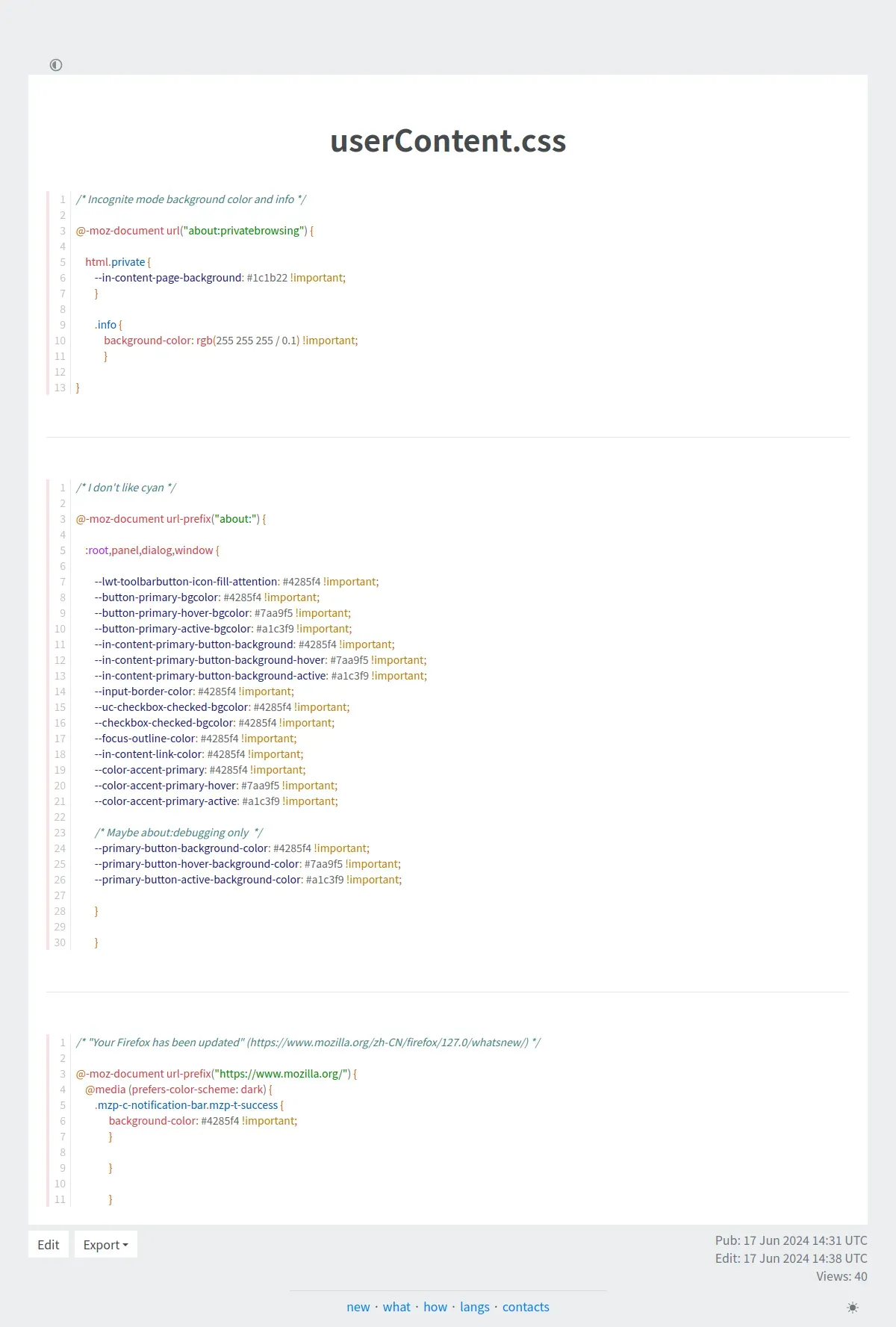Click the .info selector line

108,325
